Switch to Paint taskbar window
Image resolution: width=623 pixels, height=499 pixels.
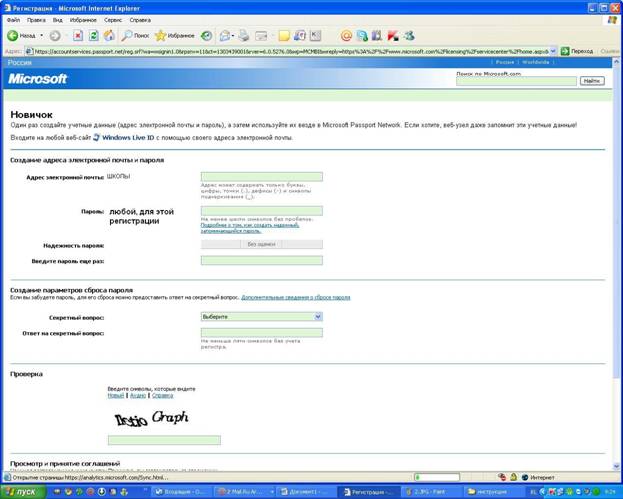pos(429,492)
